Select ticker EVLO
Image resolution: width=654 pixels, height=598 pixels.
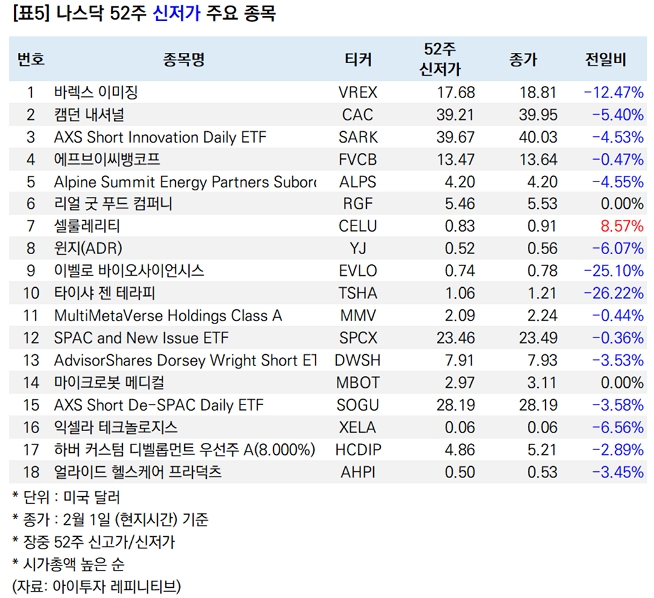pyautogui.click(x=358, y=271)
